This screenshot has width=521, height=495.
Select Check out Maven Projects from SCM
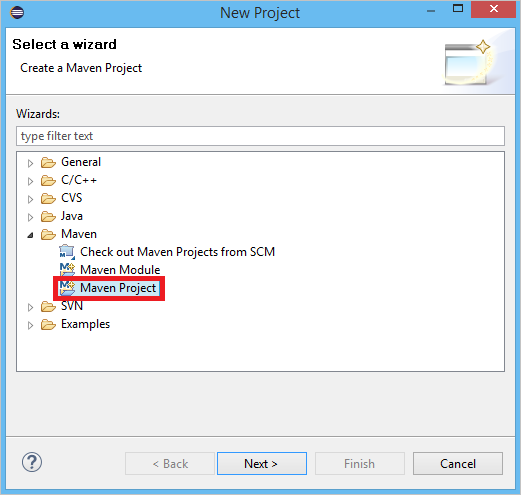(x=178, y=252)
